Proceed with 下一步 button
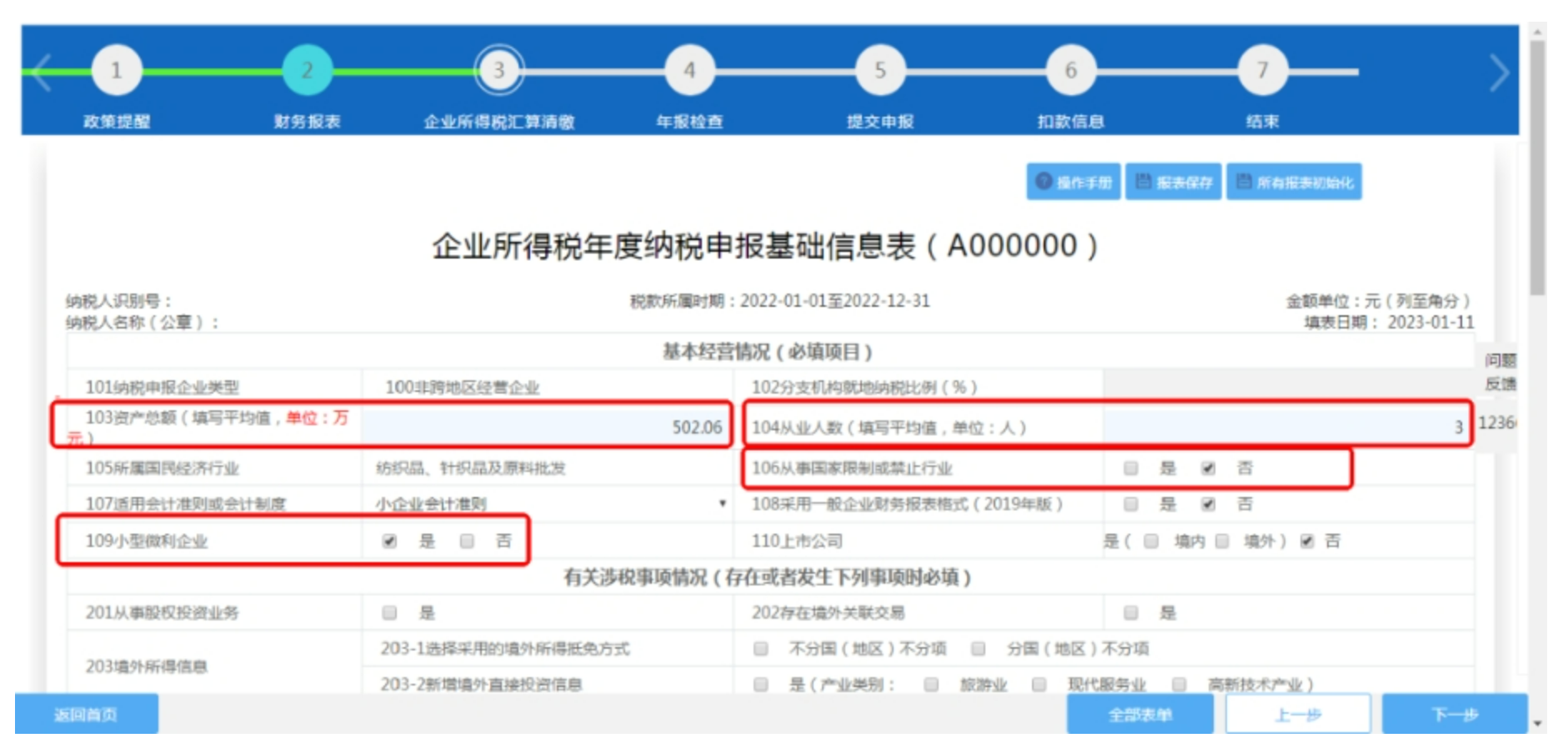1568x748 pixels. (1455, 715)
